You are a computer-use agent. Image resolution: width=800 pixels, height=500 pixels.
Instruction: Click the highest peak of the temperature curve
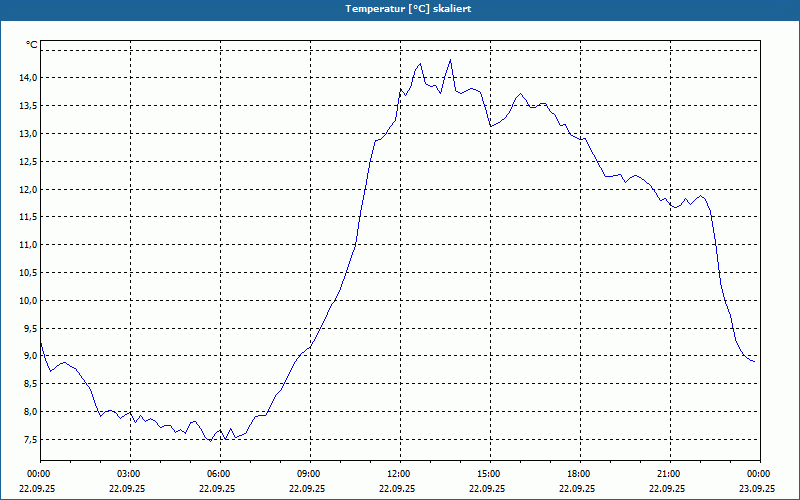tap(450, 60)
